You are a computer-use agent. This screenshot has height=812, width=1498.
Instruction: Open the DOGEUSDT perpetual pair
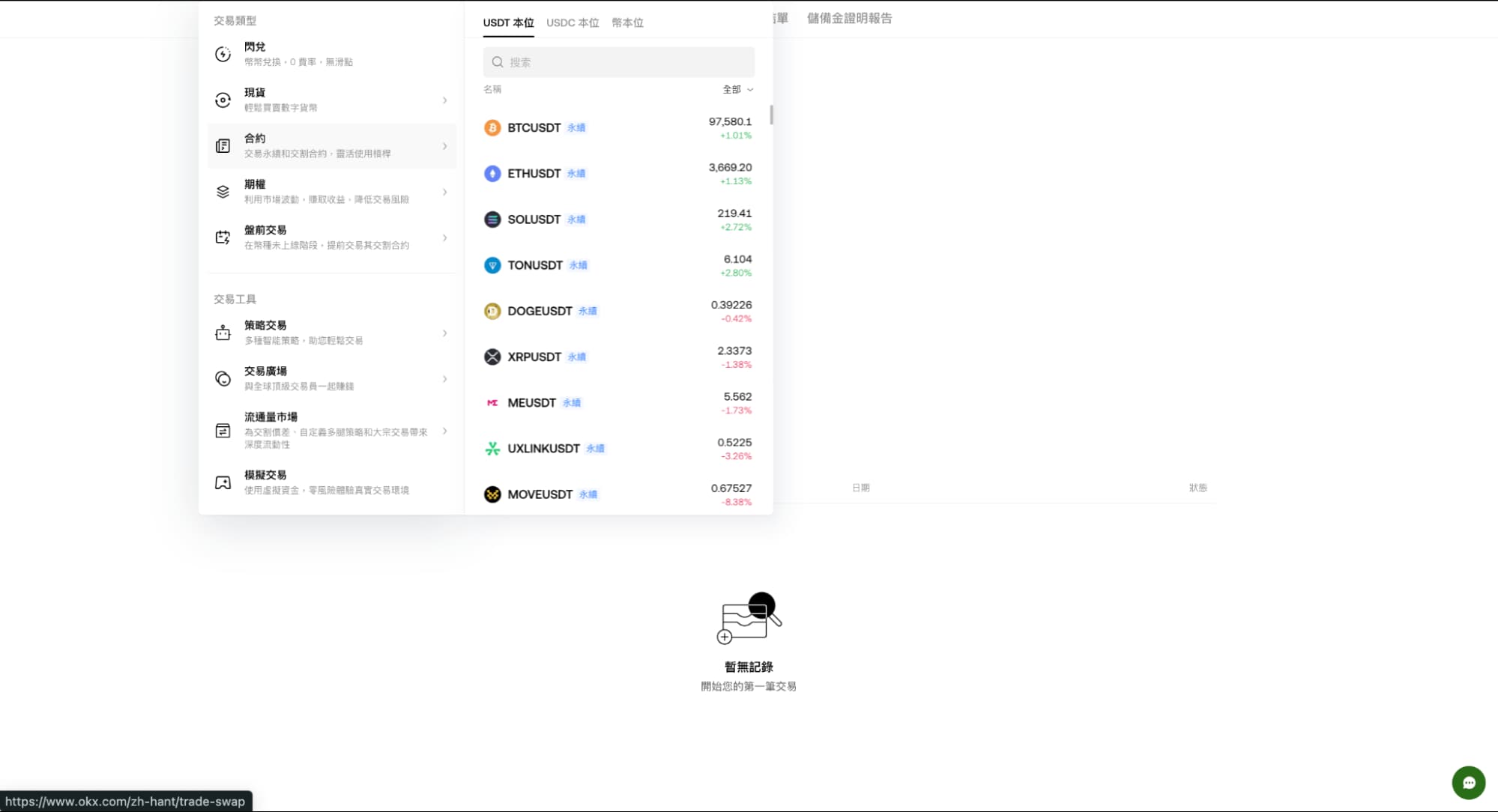tap(618, 311)
